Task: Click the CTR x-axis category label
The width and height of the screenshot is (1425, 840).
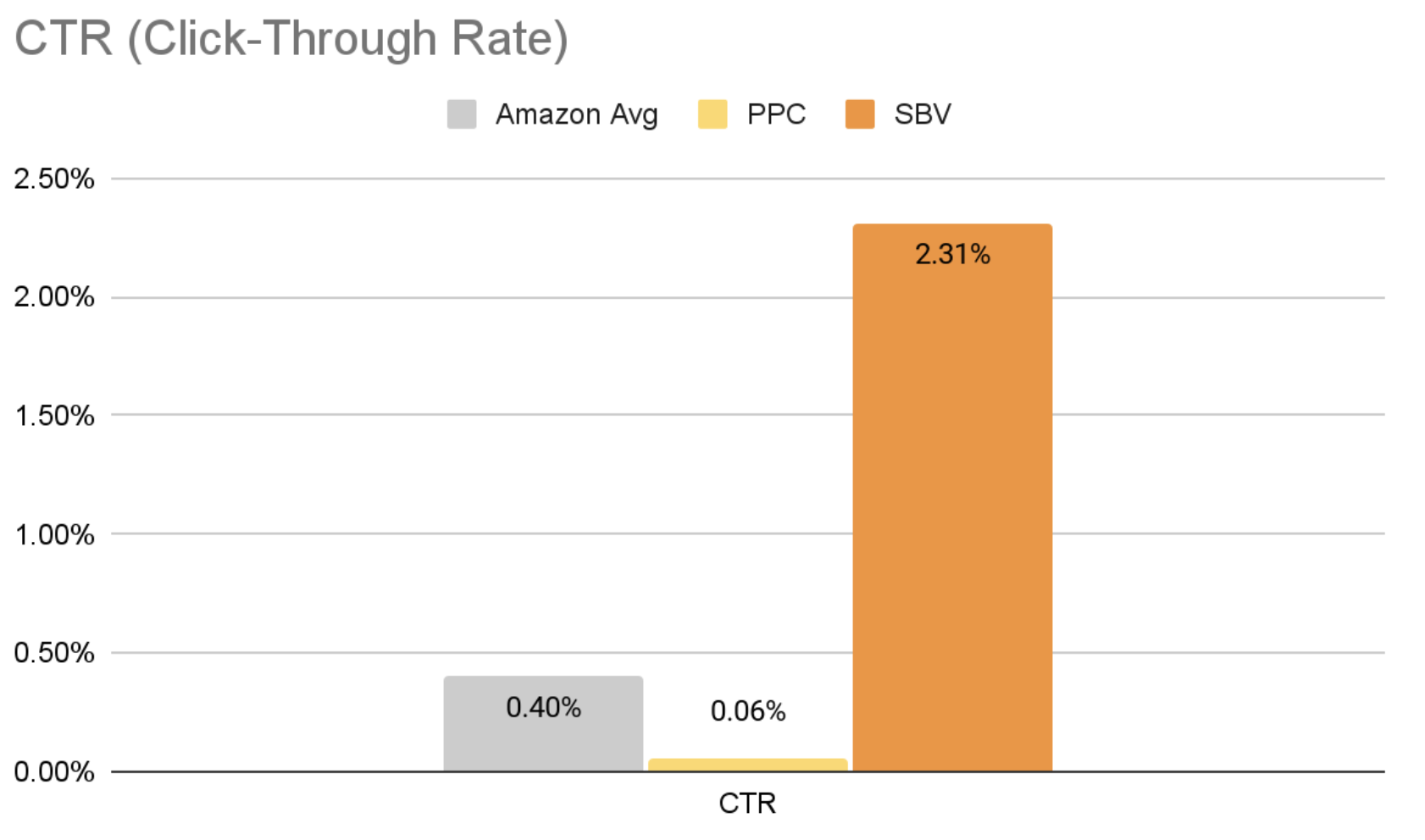Action: (x=747, y=803)
